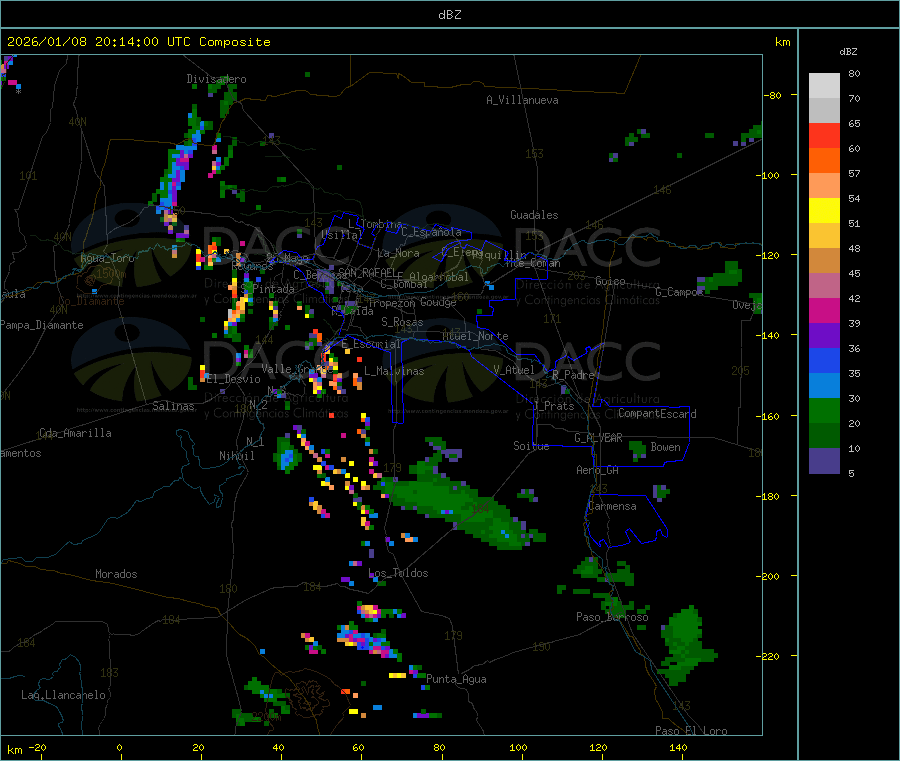Select the Guadales location label
Screen dimensions: 900x761
point(534,215)
